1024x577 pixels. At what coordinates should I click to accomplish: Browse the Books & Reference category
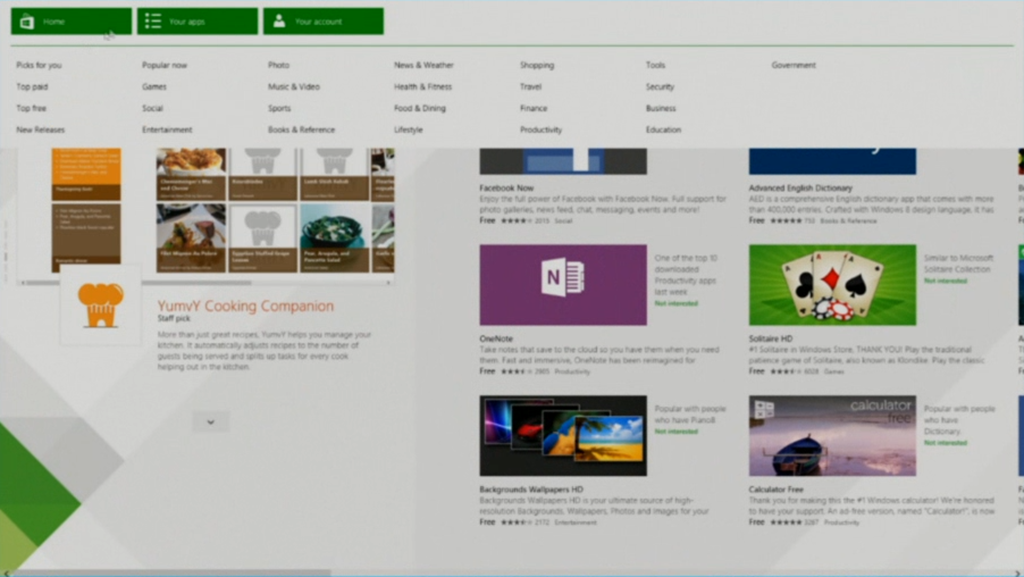pyautogui.click(x=301, y=130)
